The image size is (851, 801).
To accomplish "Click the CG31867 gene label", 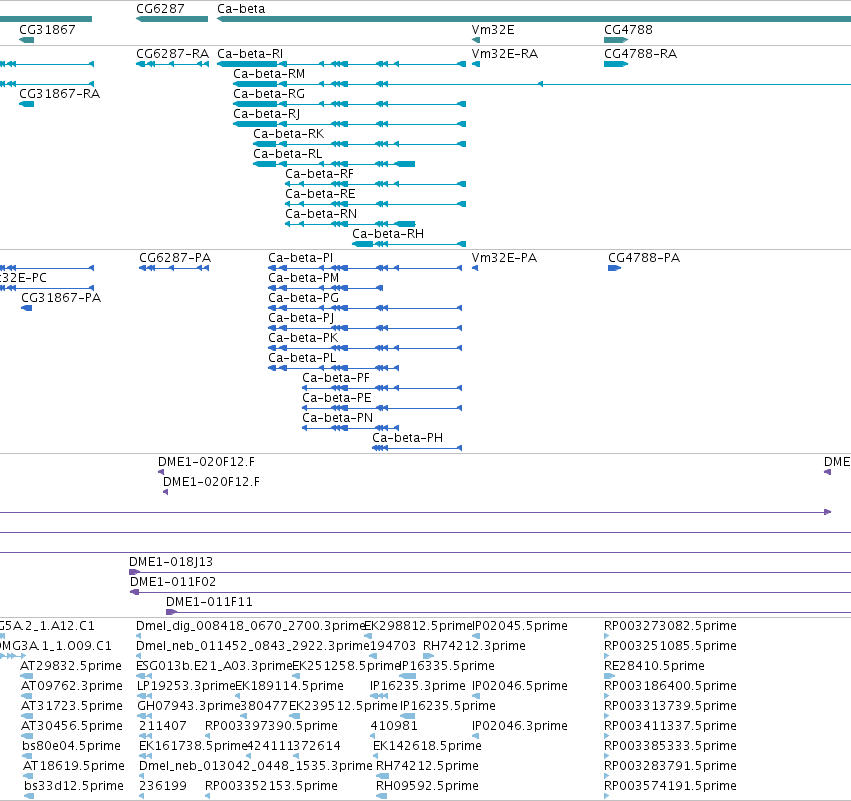I will point(47,29).
